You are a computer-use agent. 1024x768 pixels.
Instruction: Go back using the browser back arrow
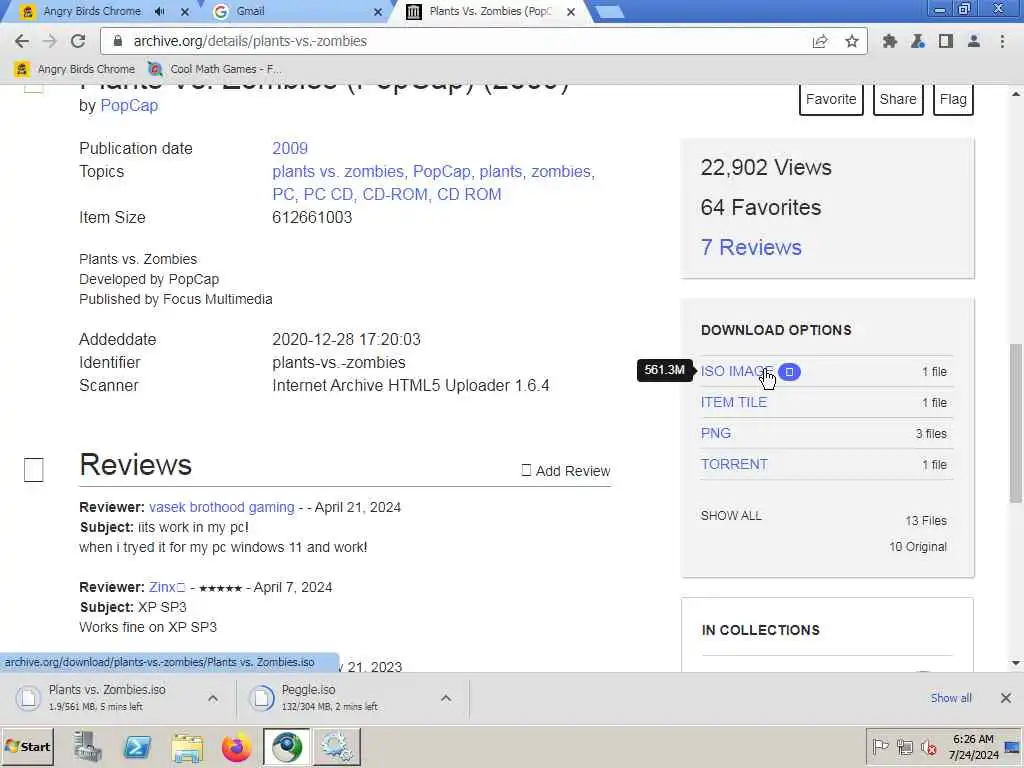(22, 41)
